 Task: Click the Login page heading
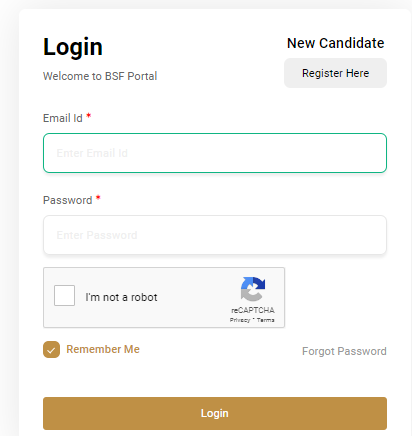tap(73, 47)
